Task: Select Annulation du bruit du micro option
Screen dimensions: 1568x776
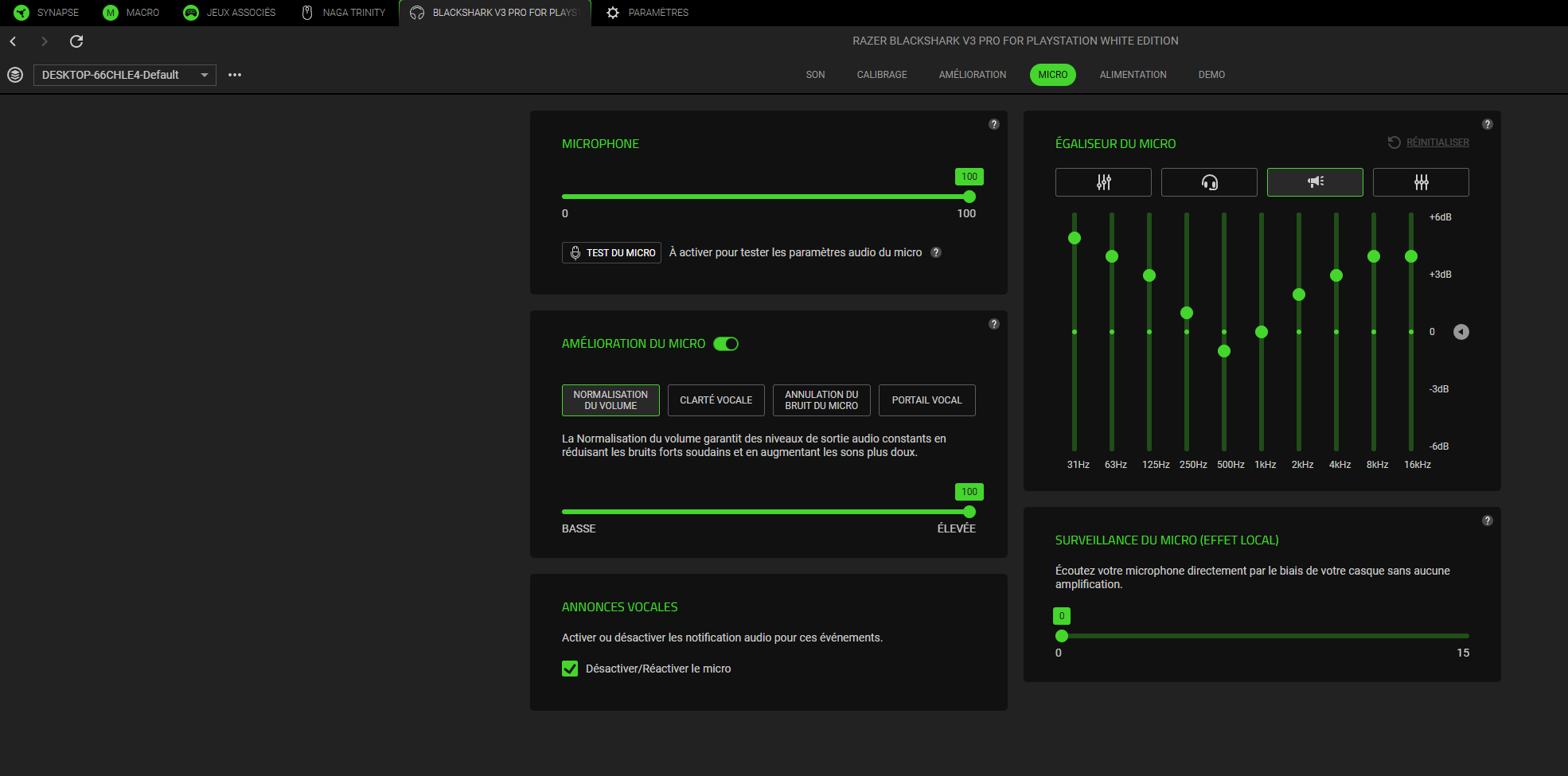Action: [x=821, y=400]
